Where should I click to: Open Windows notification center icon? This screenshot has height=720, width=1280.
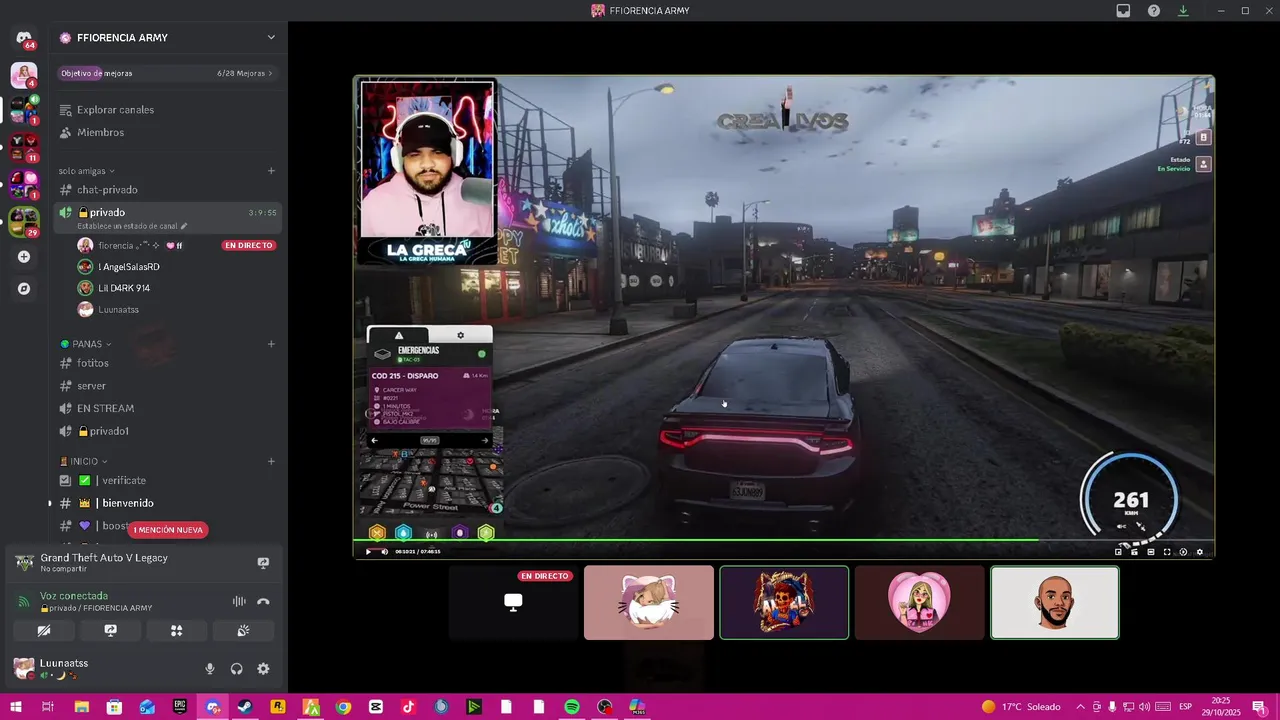(x=1258, y=707)
